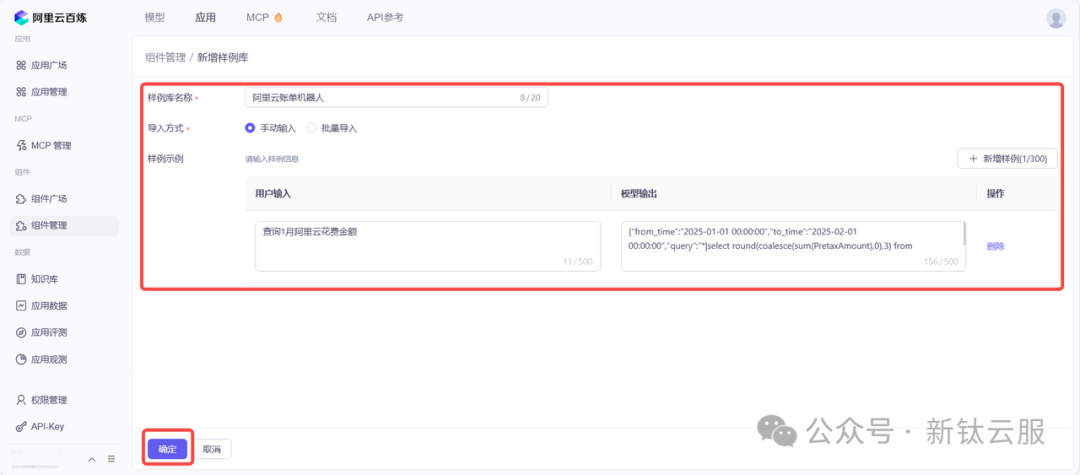Go to 组件管理 breadcrumb link
Image resolution: width=1080 pixels, height=475 pixels.
pyautogui.click(x=165, y=58)
